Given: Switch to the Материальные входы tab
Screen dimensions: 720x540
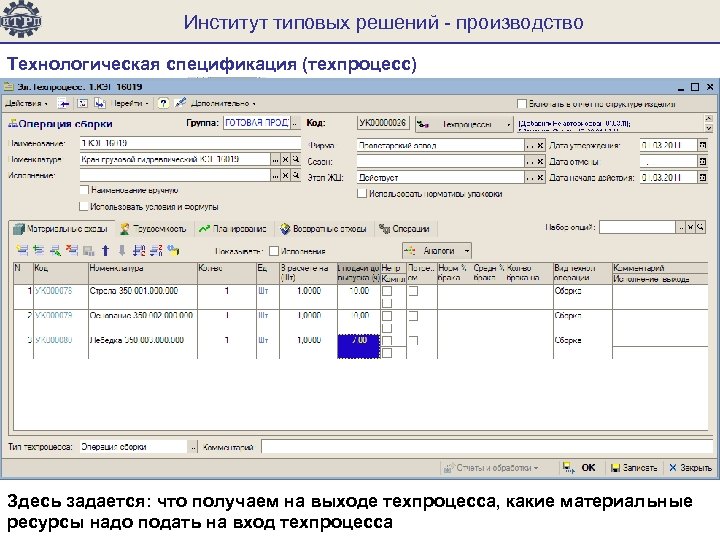Looking at the screenshot, I should [60, 228].
